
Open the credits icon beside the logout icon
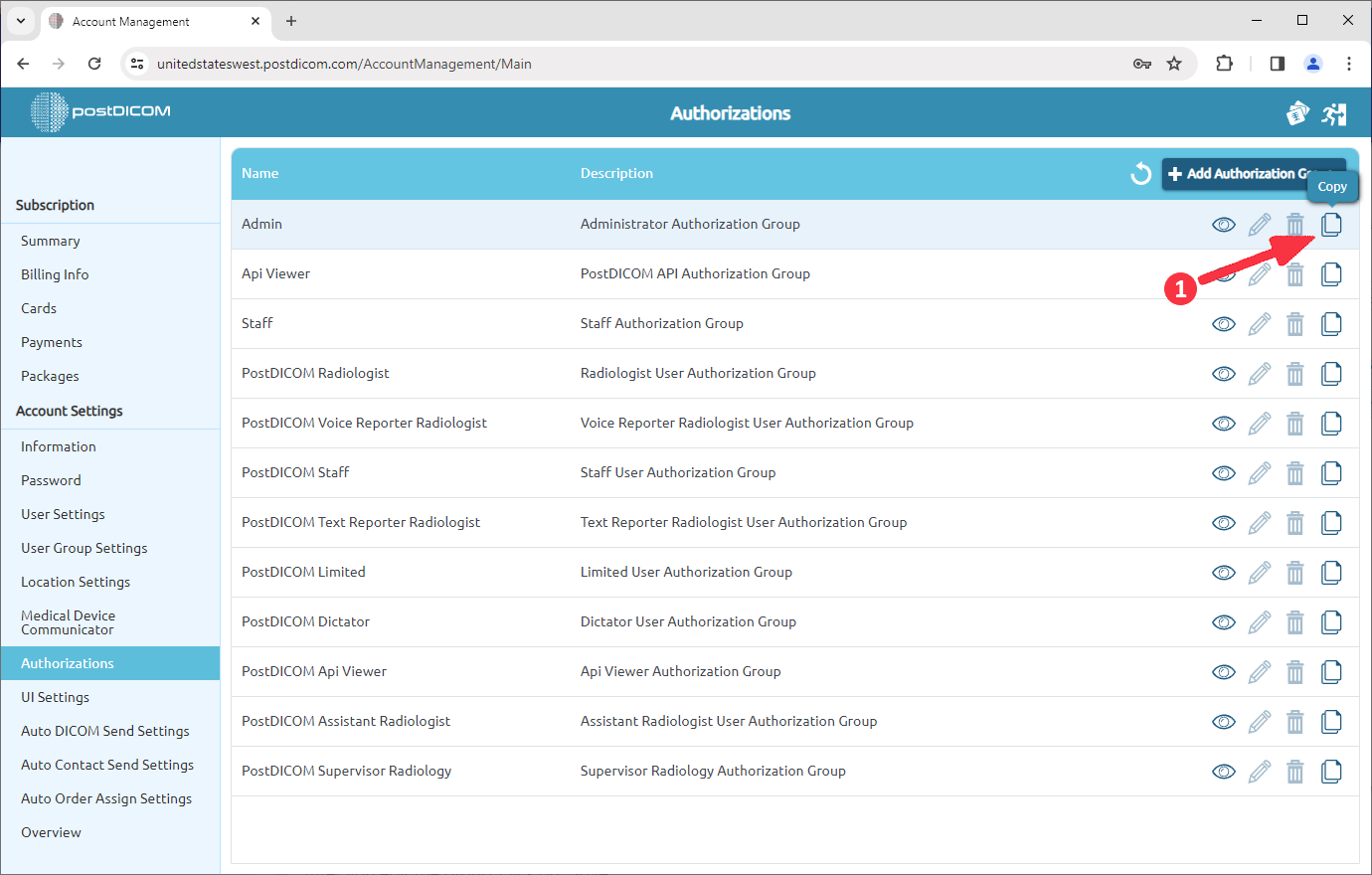[x=1297, y=113]
